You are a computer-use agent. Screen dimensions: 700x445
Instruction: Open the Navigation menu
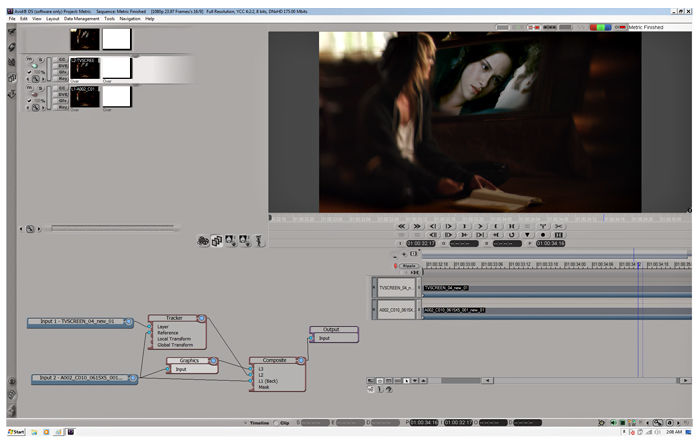pos(130,19)
